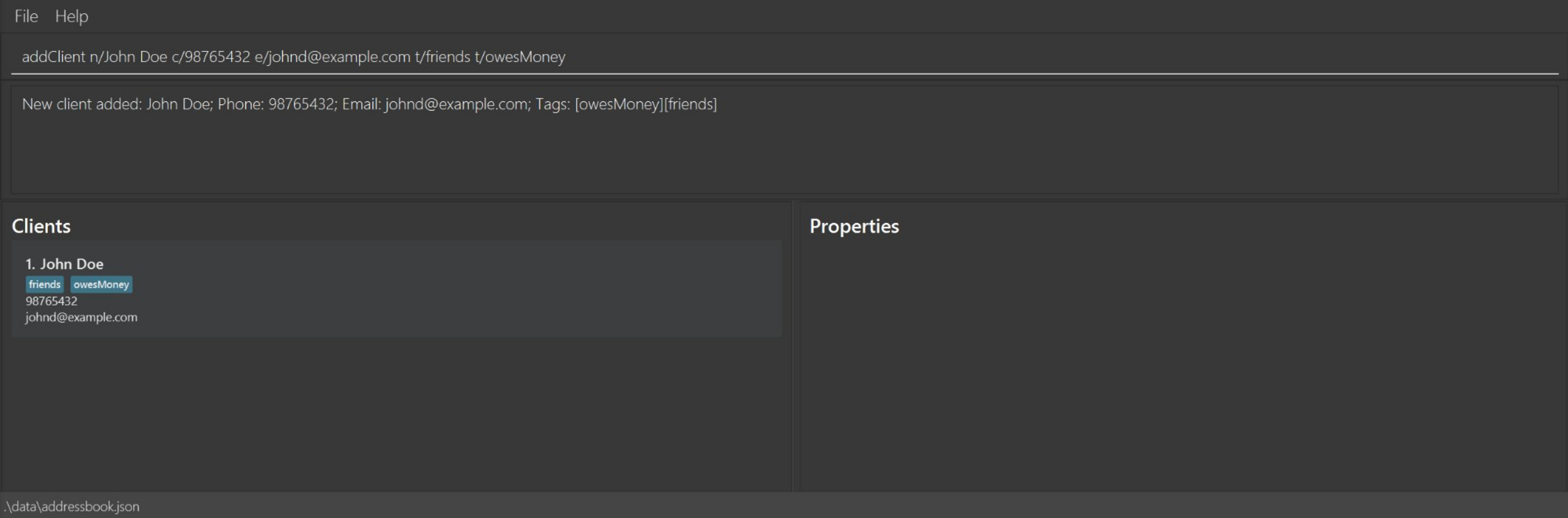Click the 'owesMoney' tag on John Doe

coord(101,285)
